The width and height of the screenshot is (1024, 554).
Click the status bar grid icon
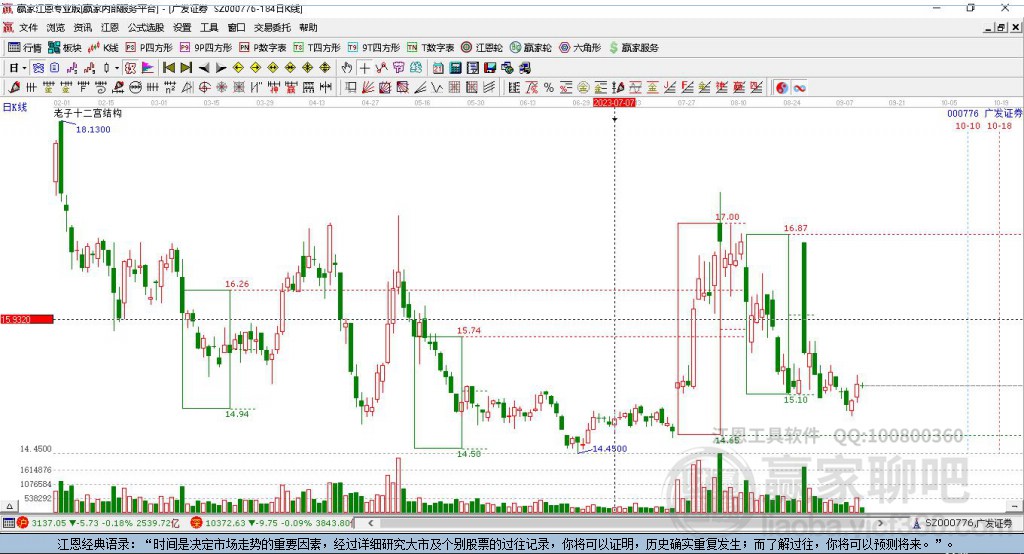[8, 523]
